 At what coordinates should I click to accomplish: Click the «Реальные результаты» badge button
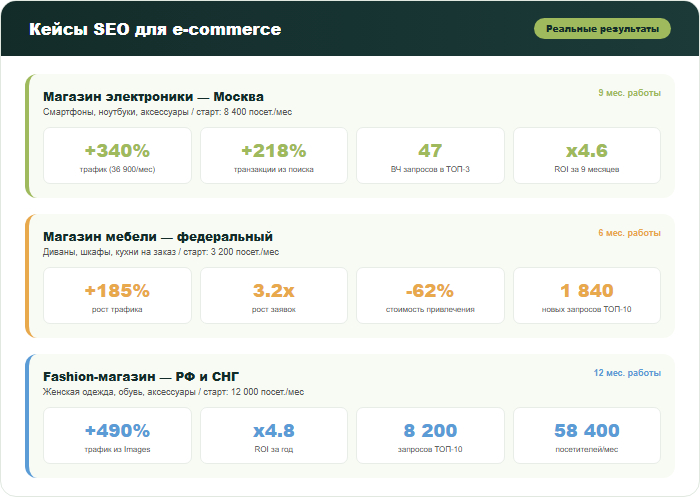pyautogui.click(x=602, y=29)
